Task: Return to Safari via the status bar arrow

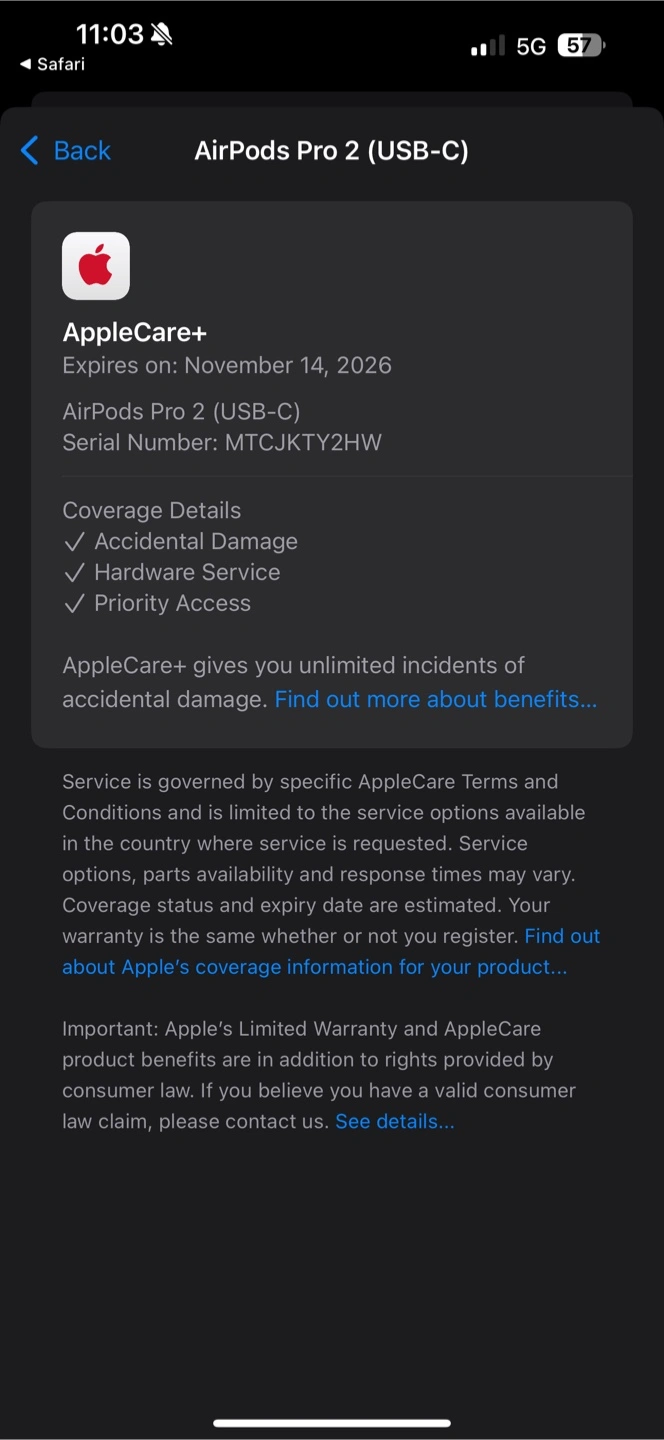Action: coord(26,64)
